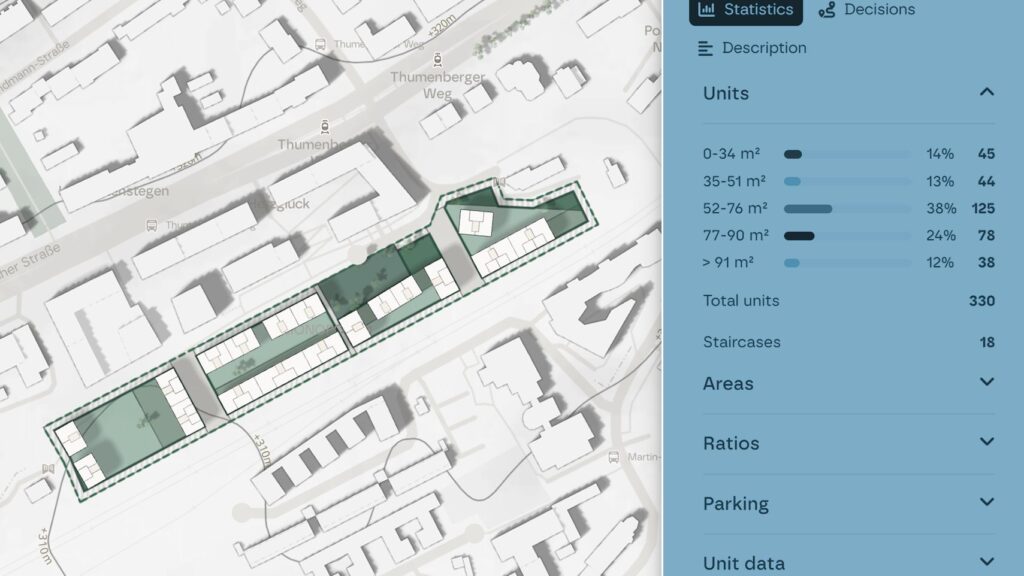Open the Parking section chevron
The height and width of the screenshot is (576, 1024).
986,502
